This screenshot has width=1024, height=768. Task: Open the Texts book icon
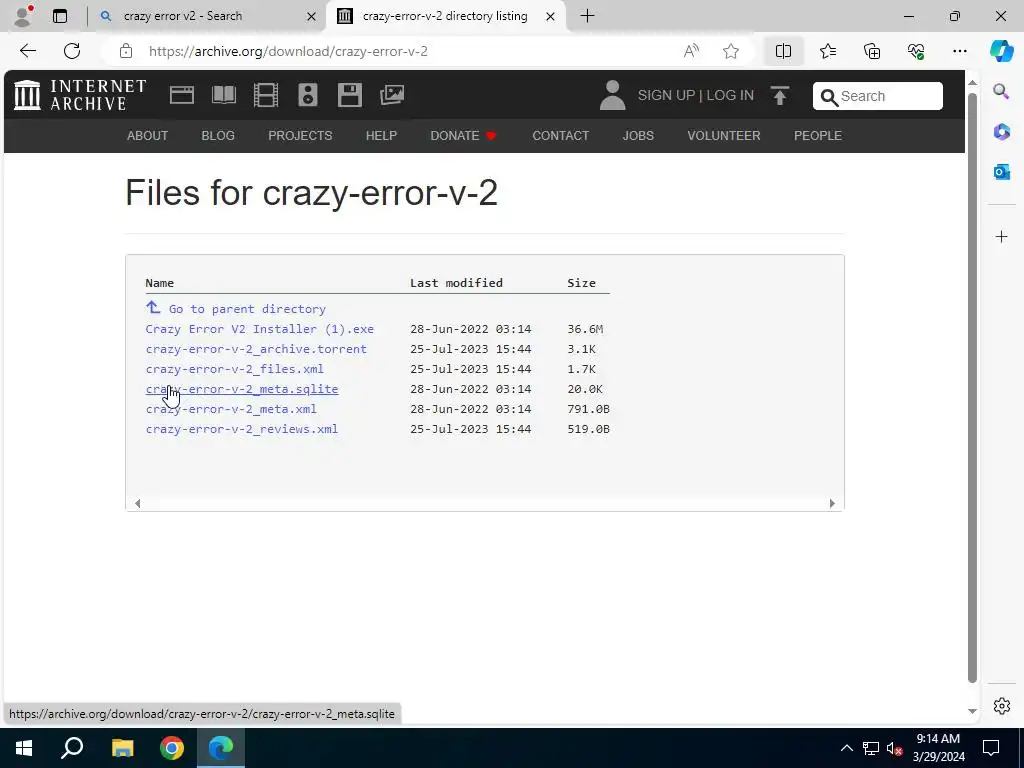click(x=224, y=95)
